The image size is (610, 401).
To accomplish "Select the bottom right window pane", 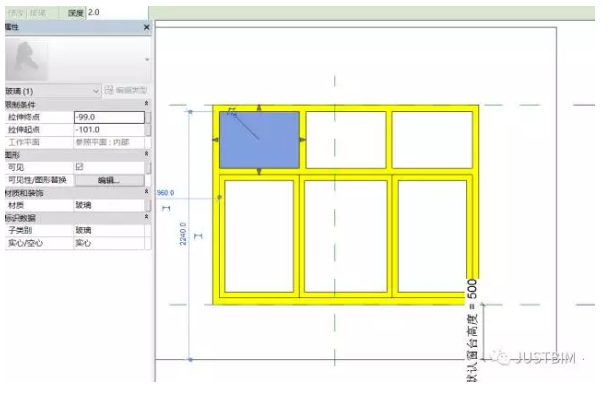I will (432, 236).
